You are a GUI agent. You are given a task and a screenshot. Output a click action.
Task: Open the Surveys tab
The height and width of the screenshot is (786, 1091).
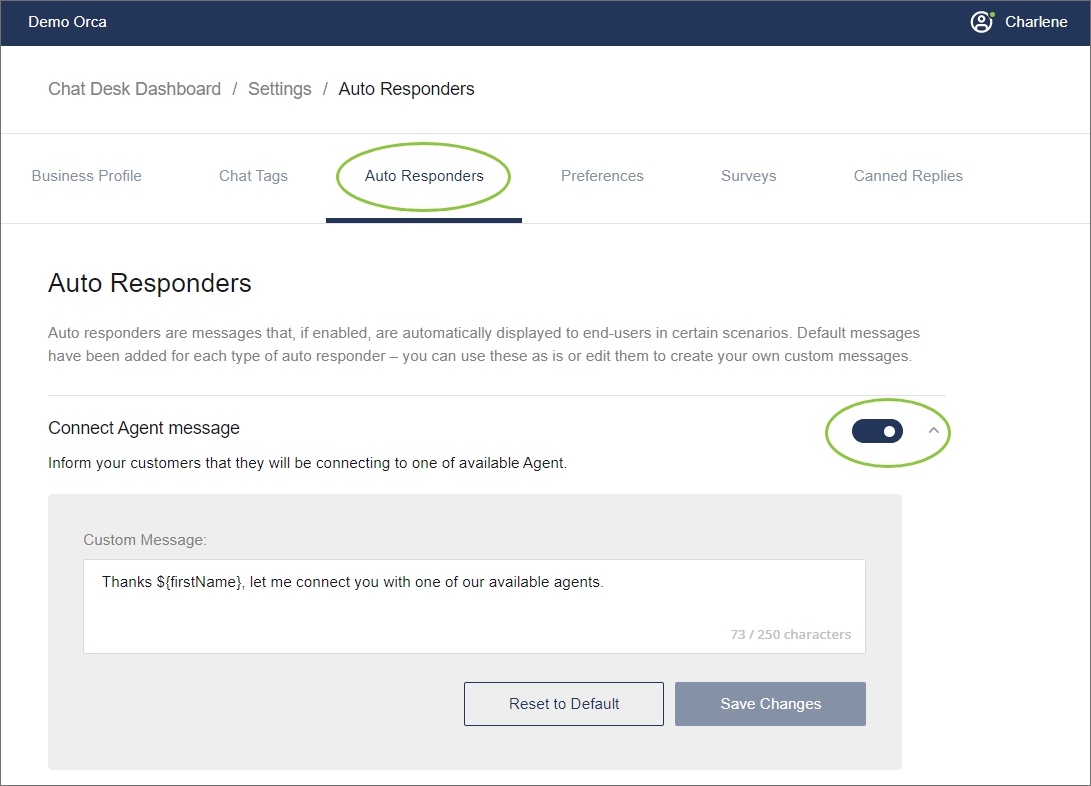pos(748,176)
